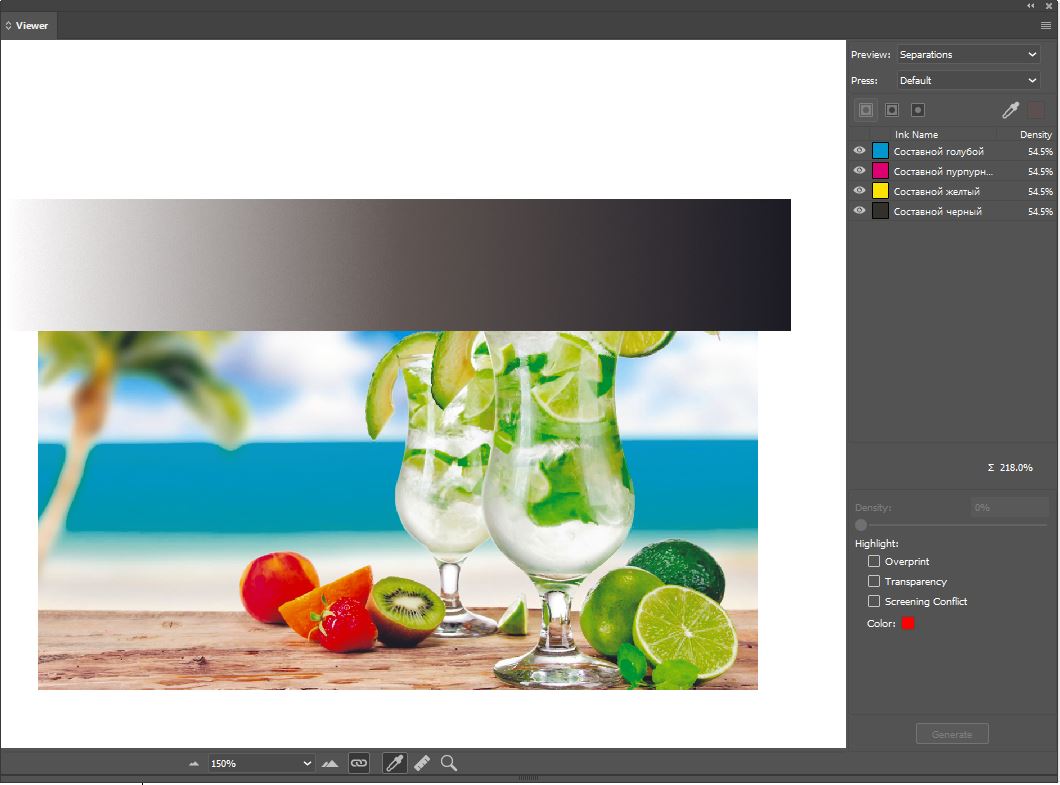Screen dimensions: 1060x785
Task: Open the red highlight Color swatch
Action: [908, 623]
